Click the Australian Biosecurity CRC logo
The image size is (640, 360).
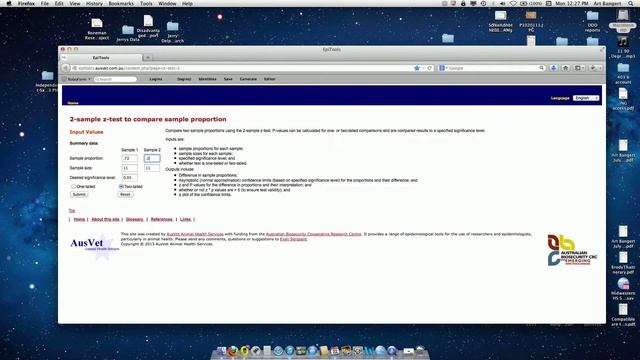tap(572, 250)
